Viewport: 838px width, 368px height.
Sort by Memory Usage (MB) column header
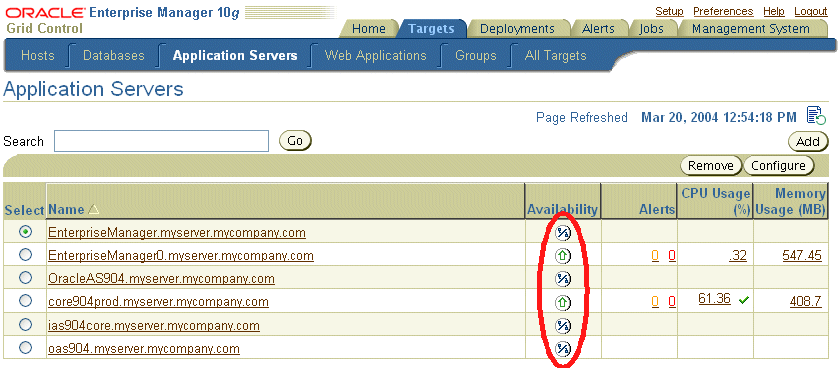pyautogui.click(x=791, y=201)
